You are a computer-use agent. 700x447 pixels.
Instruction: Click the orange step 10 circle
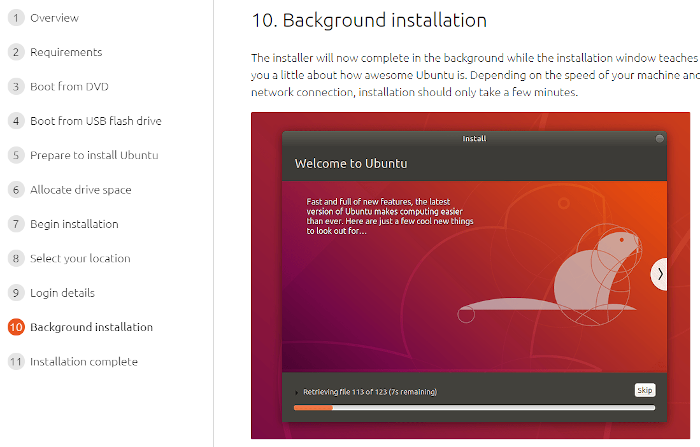coord(16,327)
